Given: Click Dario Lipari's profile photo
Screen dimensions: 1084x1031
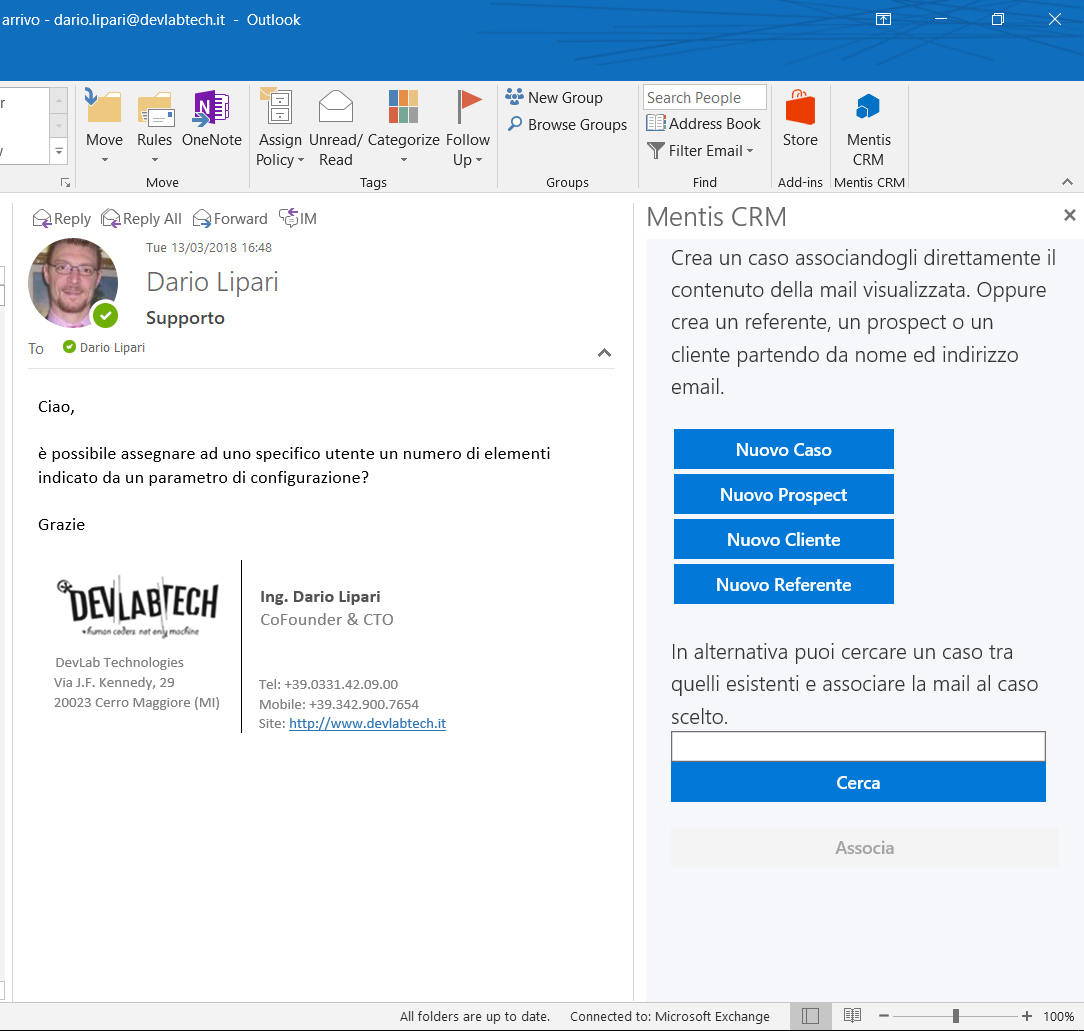Looking at the screenshot, I should coord(73,283).
